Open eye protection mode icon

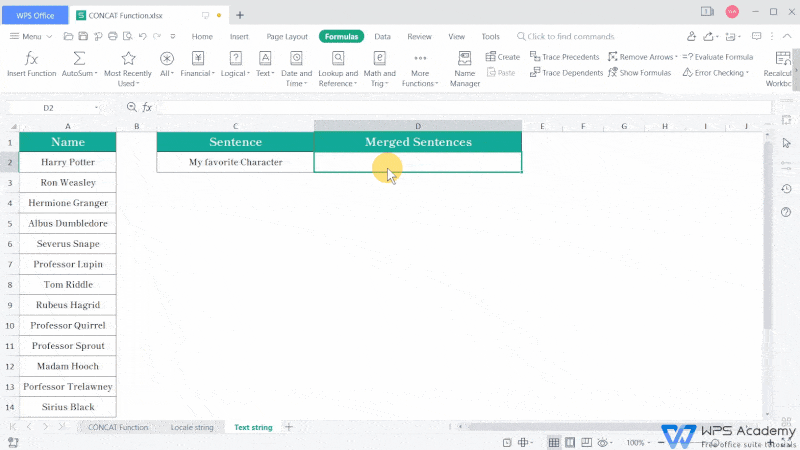click(x=603, y=443)
